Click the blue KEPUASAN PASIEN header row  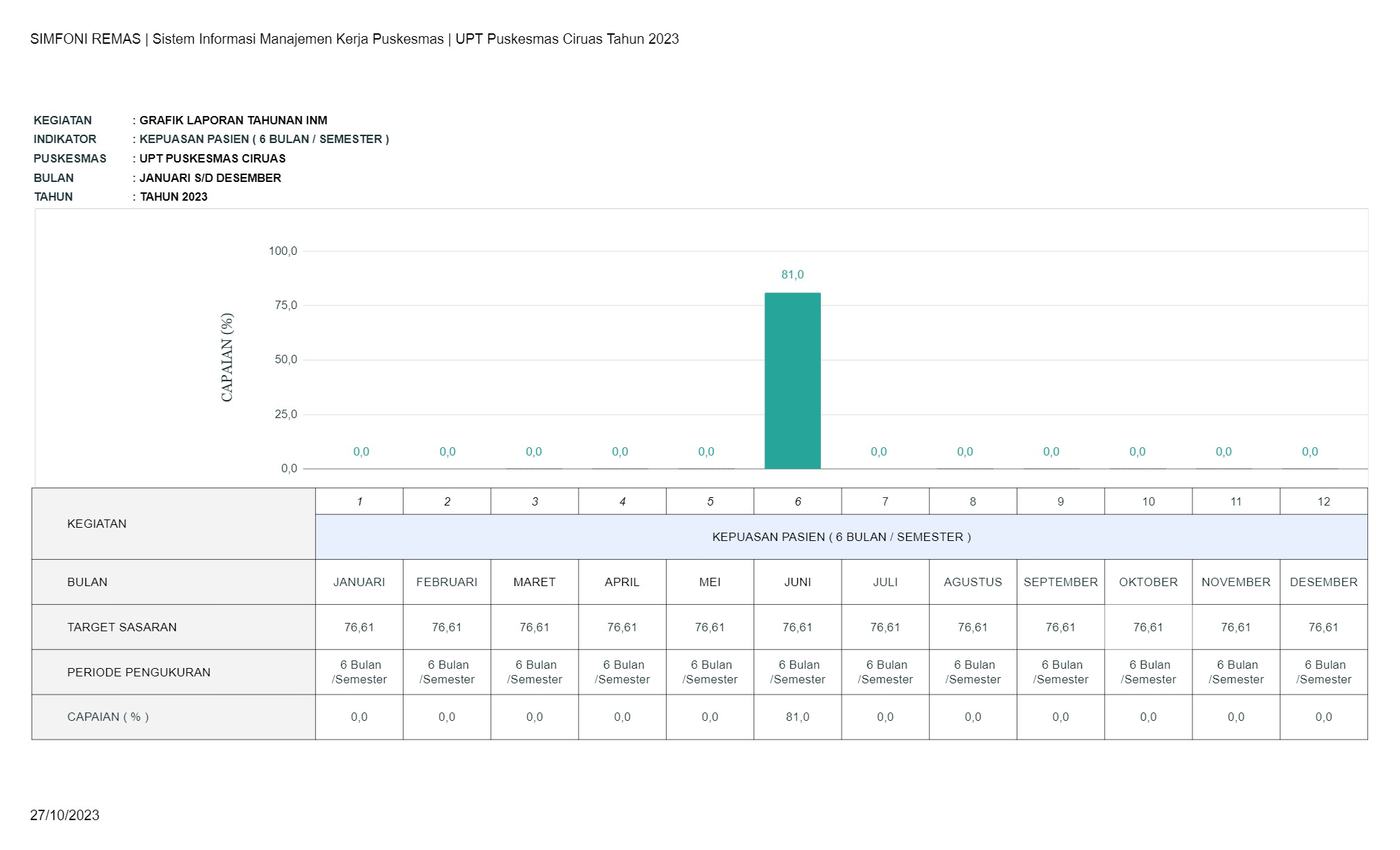click(841, 537)
